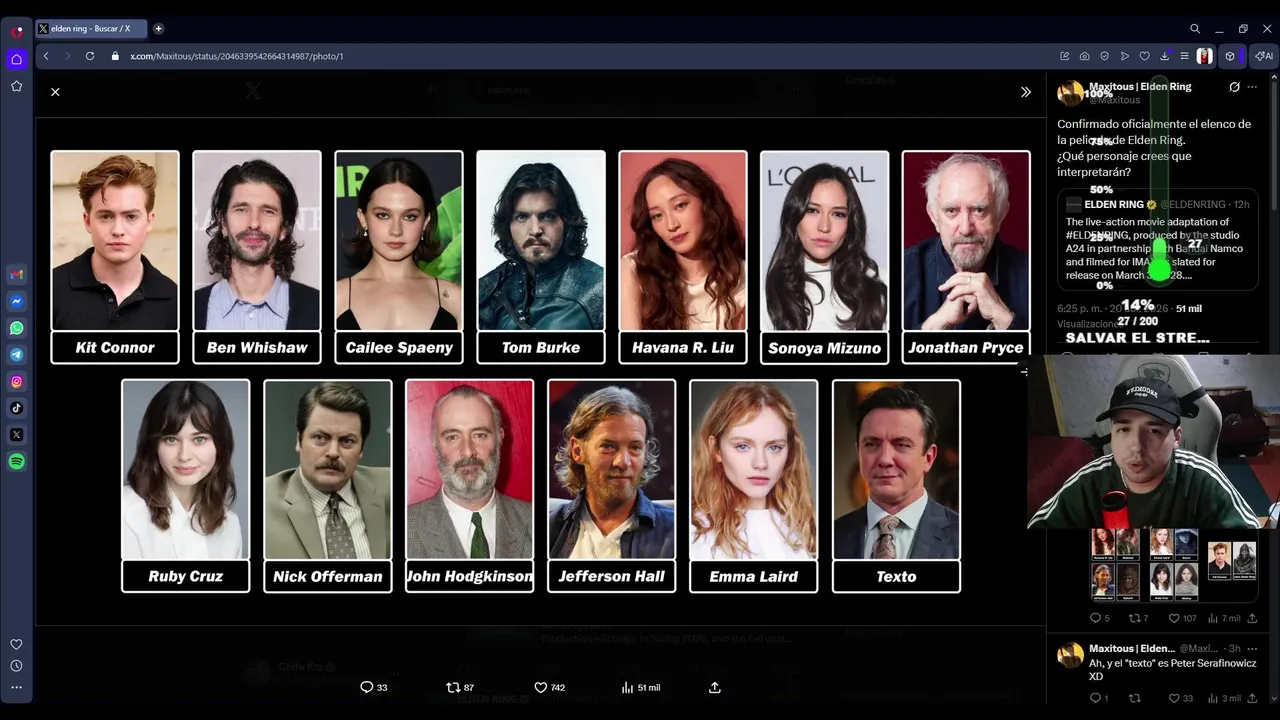Like the reply showing 107 likes

pyautogui.click(x=1182, y=618)
